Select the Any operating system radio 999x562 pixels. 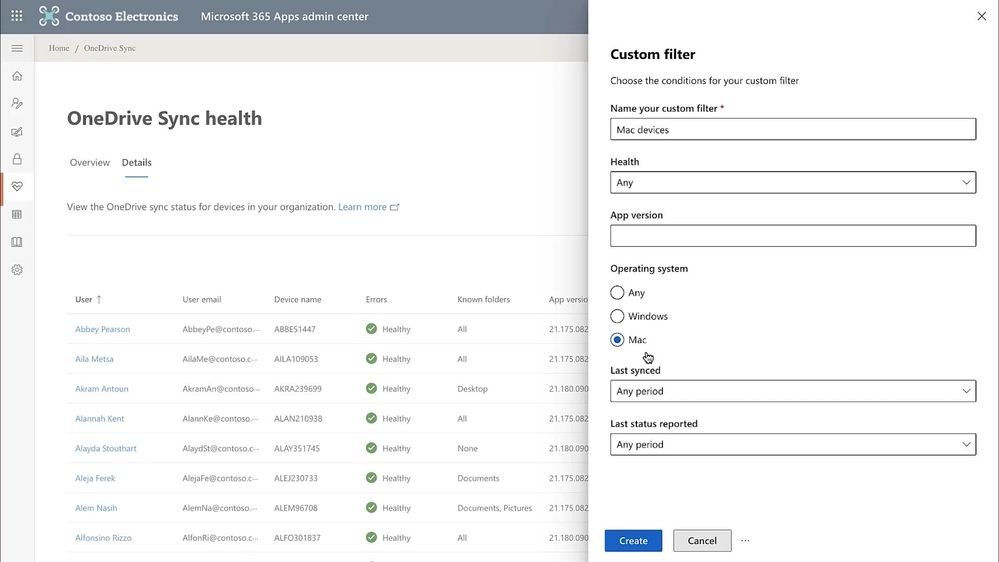(x=617, y=292)
